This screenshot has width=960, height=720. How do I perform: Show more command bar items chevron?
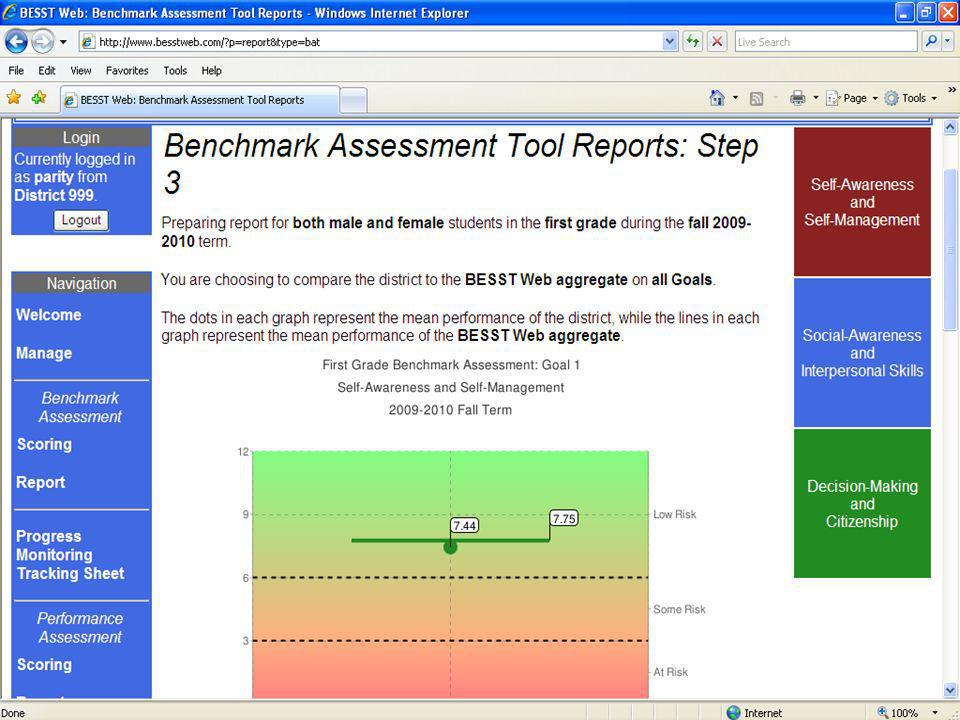[x=952, y=90]
